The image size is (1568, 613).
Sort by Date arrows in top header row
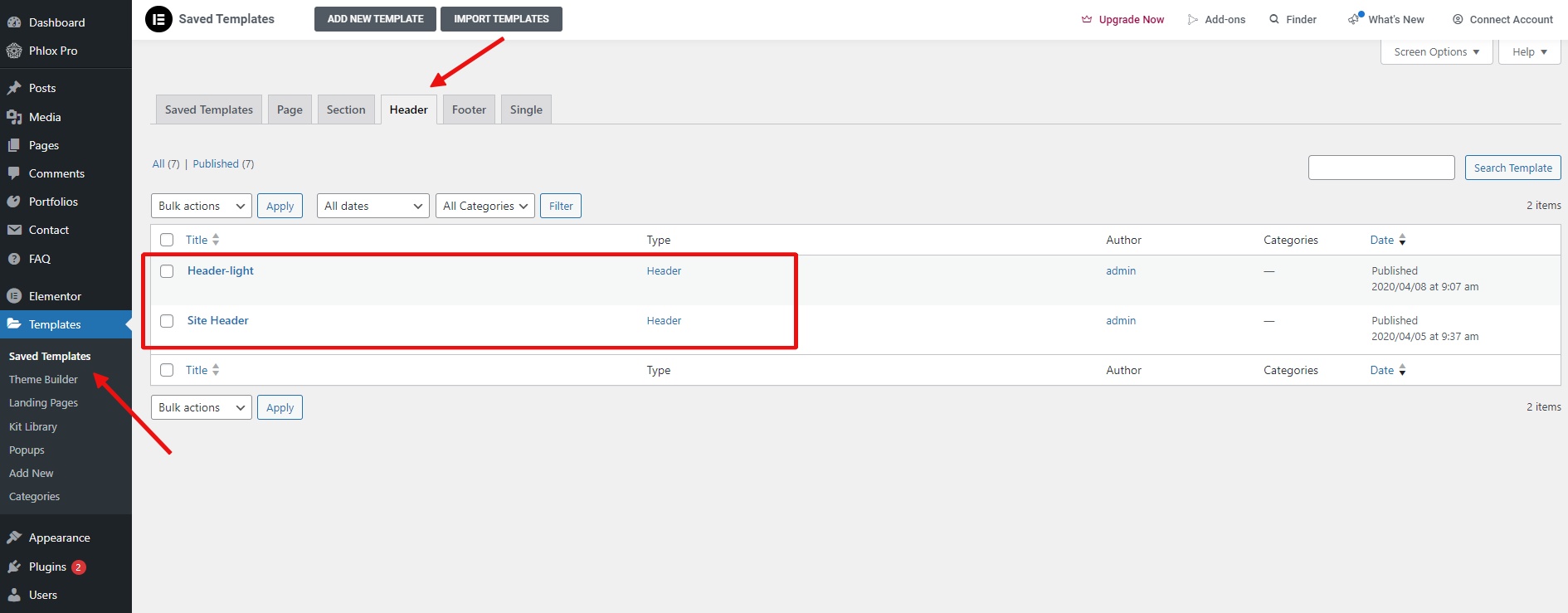1402,240
